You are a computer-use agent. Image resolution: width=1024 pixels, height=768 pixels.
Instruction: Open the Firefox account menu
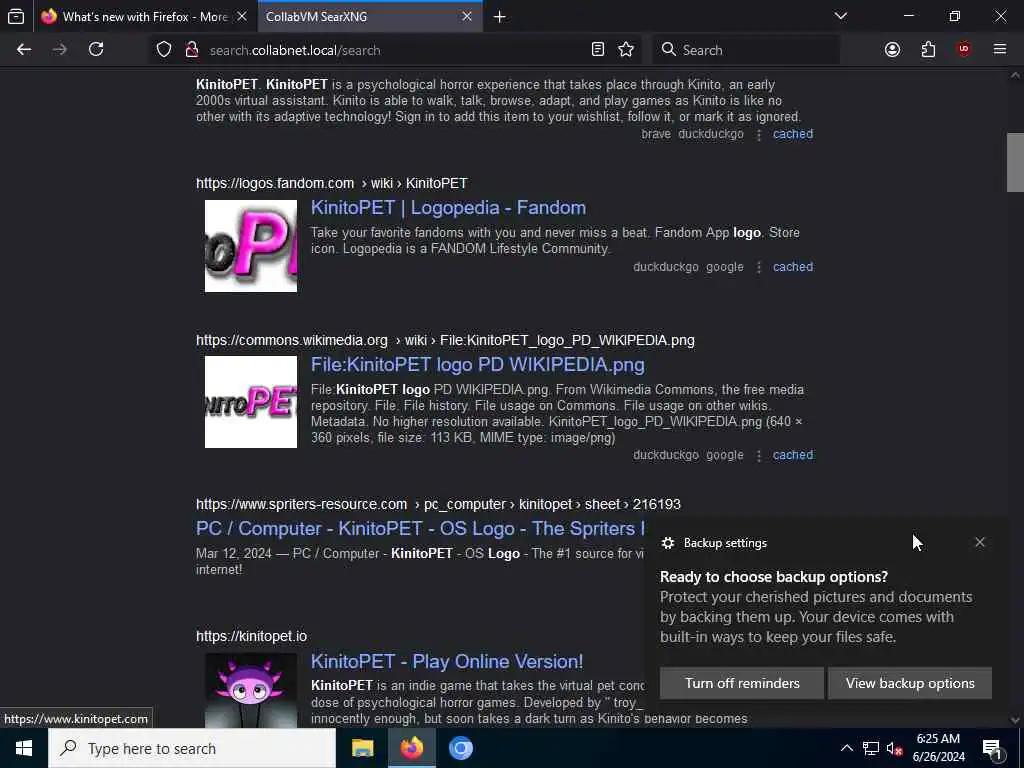pyautogui.click(x=892, y=50)
